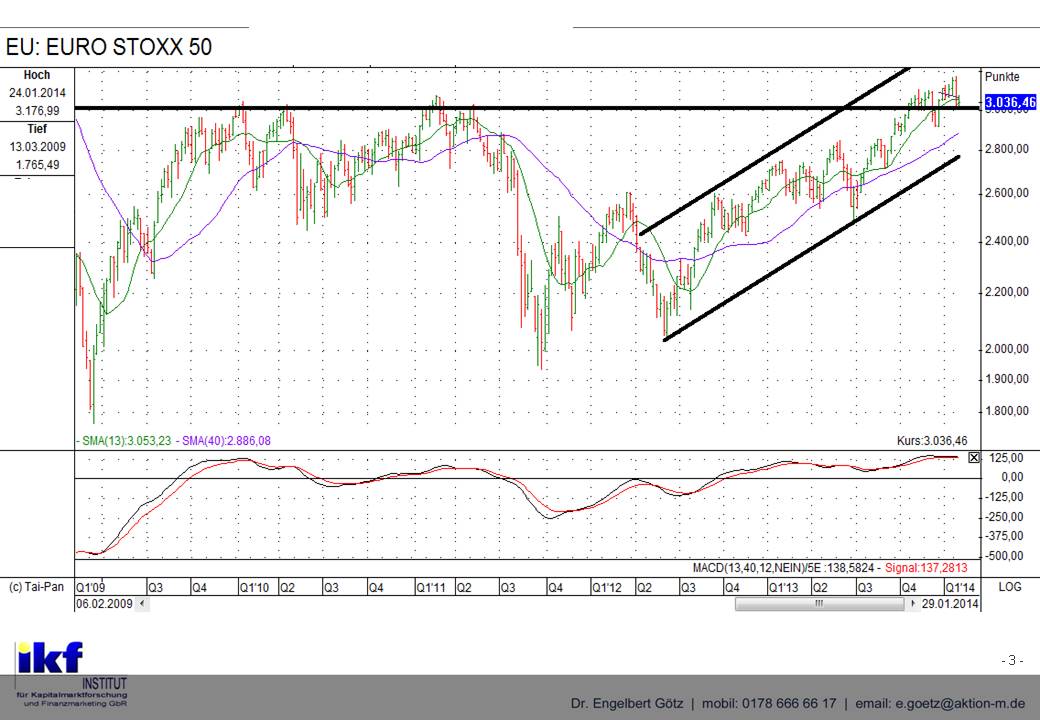Click the 1.900,00 price axis label
The height and width of the screenshot is (720, 1040).
pyautogui.click(x=1008, y=379)
